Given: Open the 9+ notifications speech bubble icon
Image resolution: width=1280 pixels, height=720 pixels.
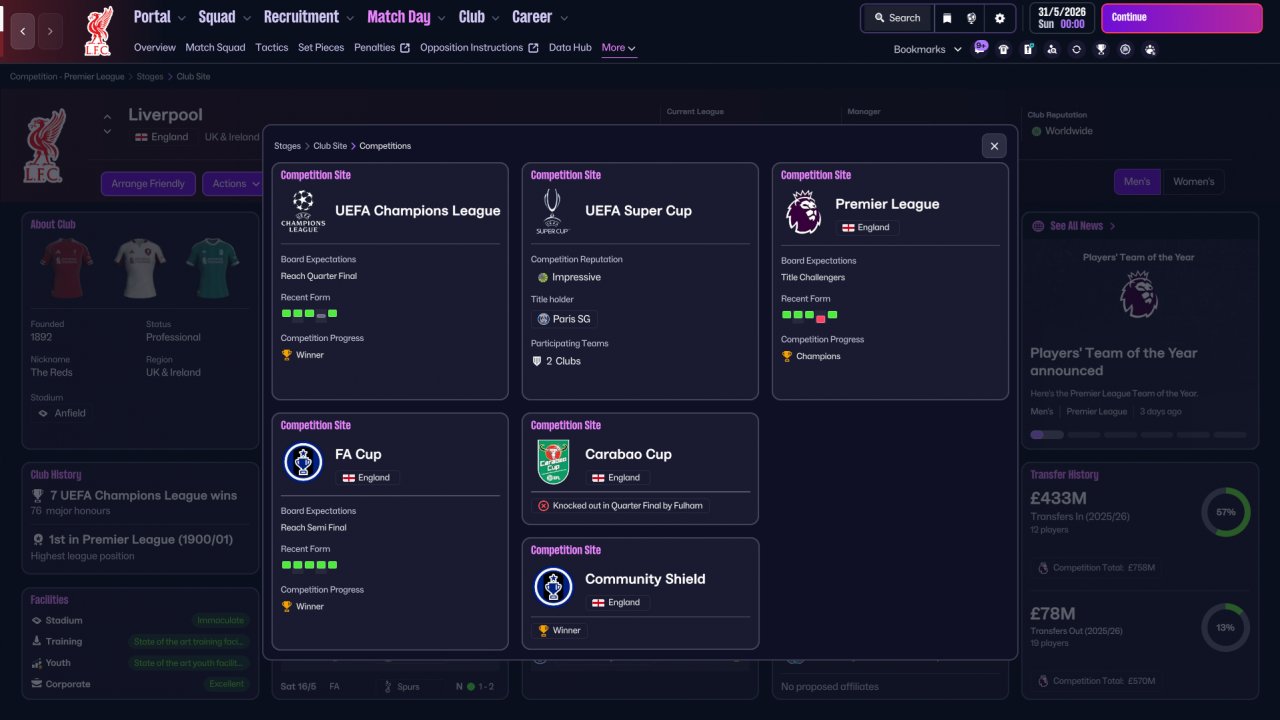Looking at the screenshot, I should (980, 47).
